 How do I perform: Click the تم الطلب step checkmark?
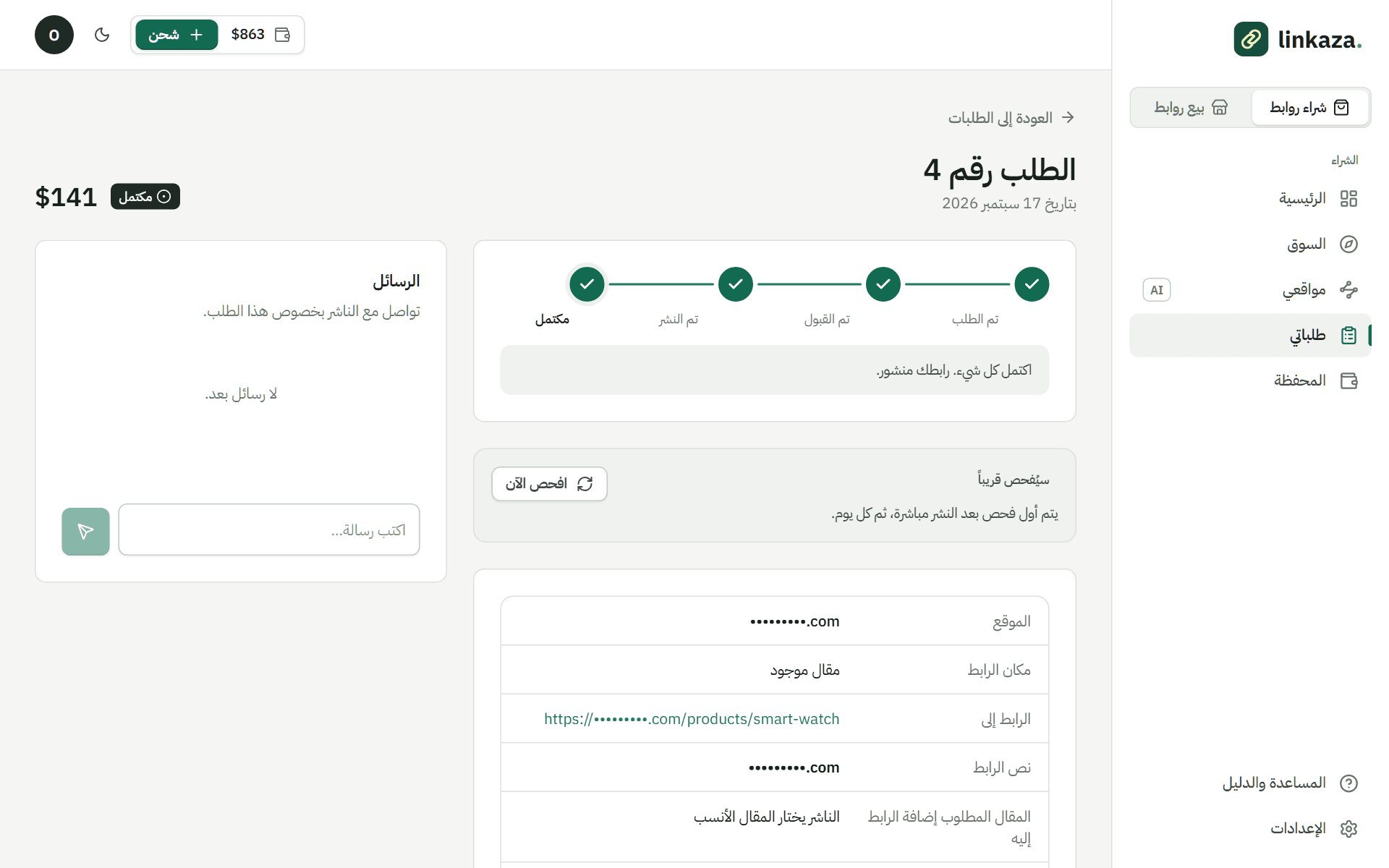[x=1032, y=284]
